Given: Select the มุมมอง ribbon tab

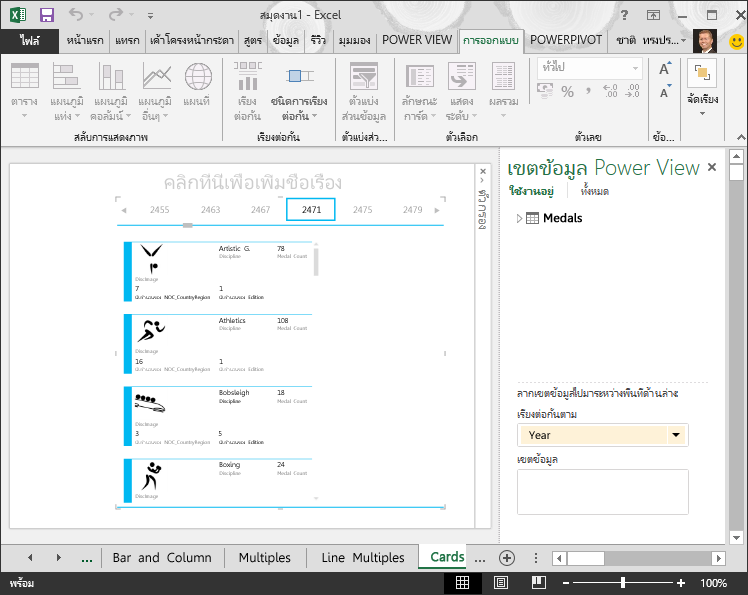Looking at the screenshot, I should [354, 41].
